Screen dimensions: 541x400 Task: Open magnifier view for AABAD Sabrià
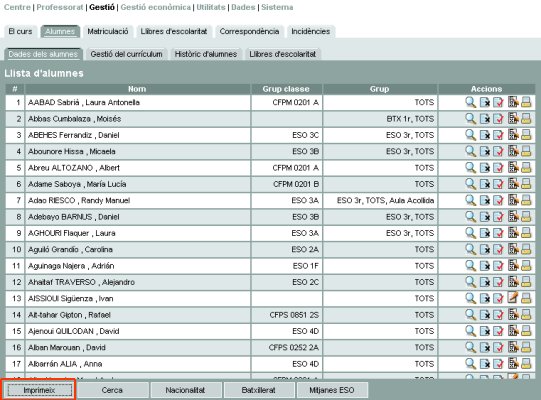point(470,102)
